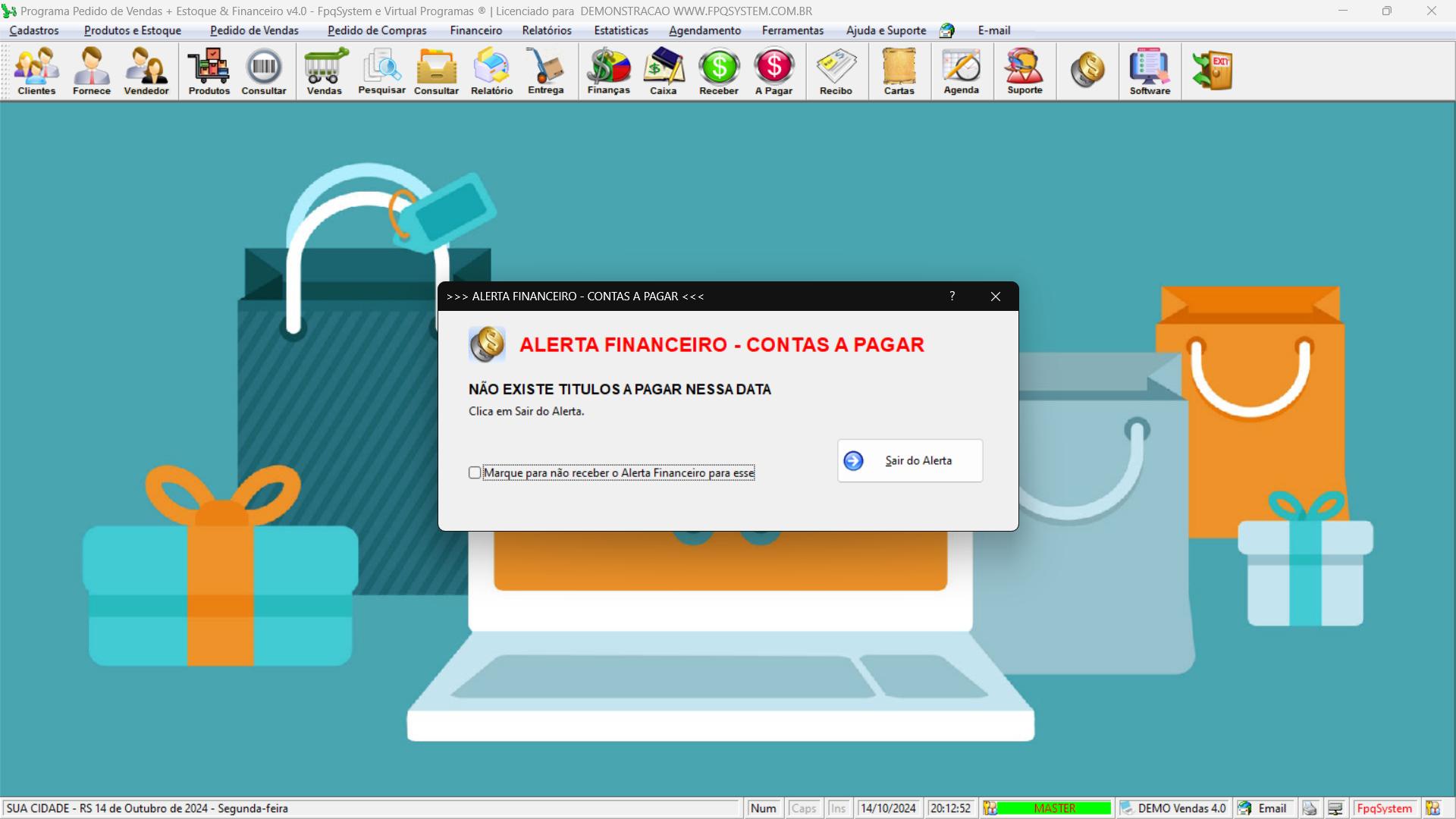Viewport: 1456px width, 819px height.
Task: Click Sair do Alerta button
Action: pos(910,460)
